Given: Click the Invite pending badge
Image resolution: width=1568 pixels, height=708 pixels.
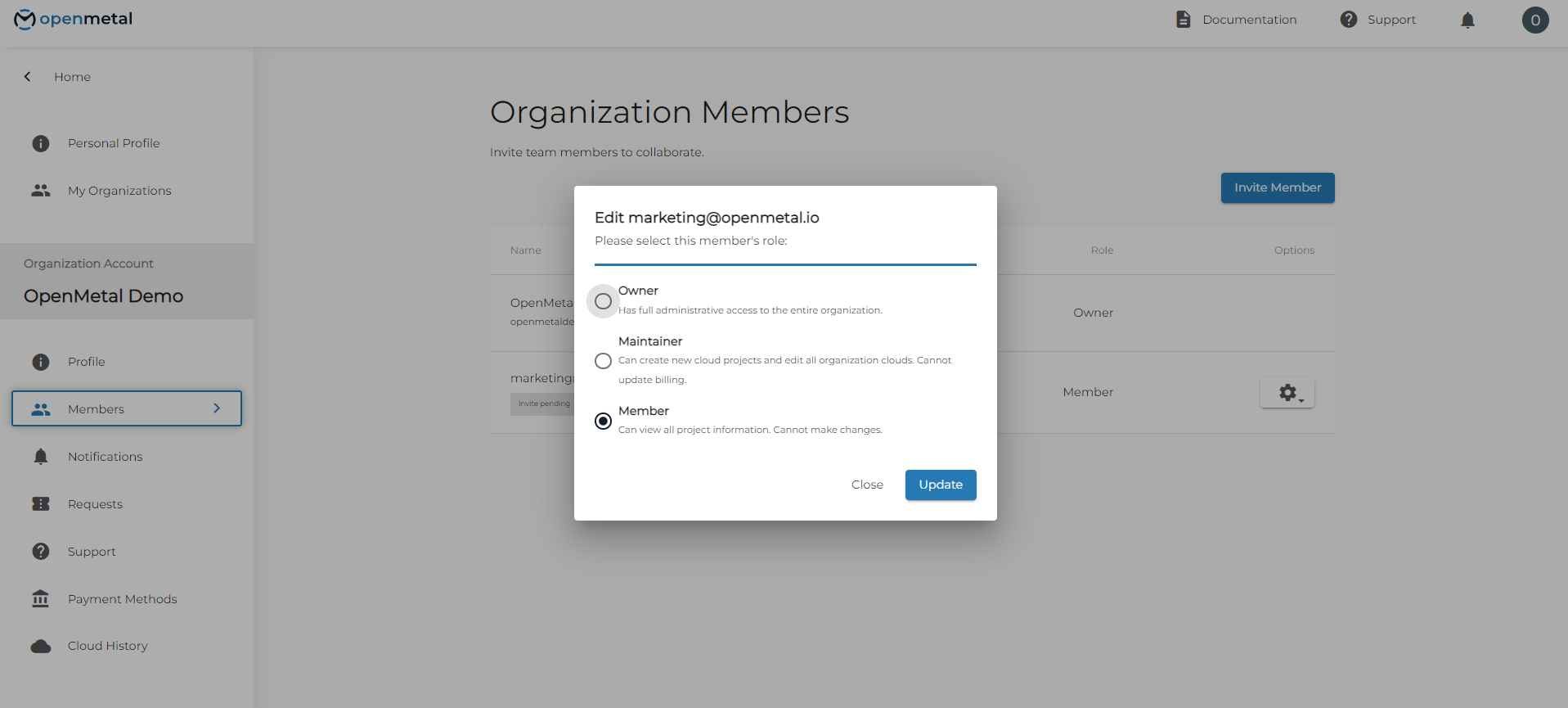Looking at the screenshot, I should [543, 404].
